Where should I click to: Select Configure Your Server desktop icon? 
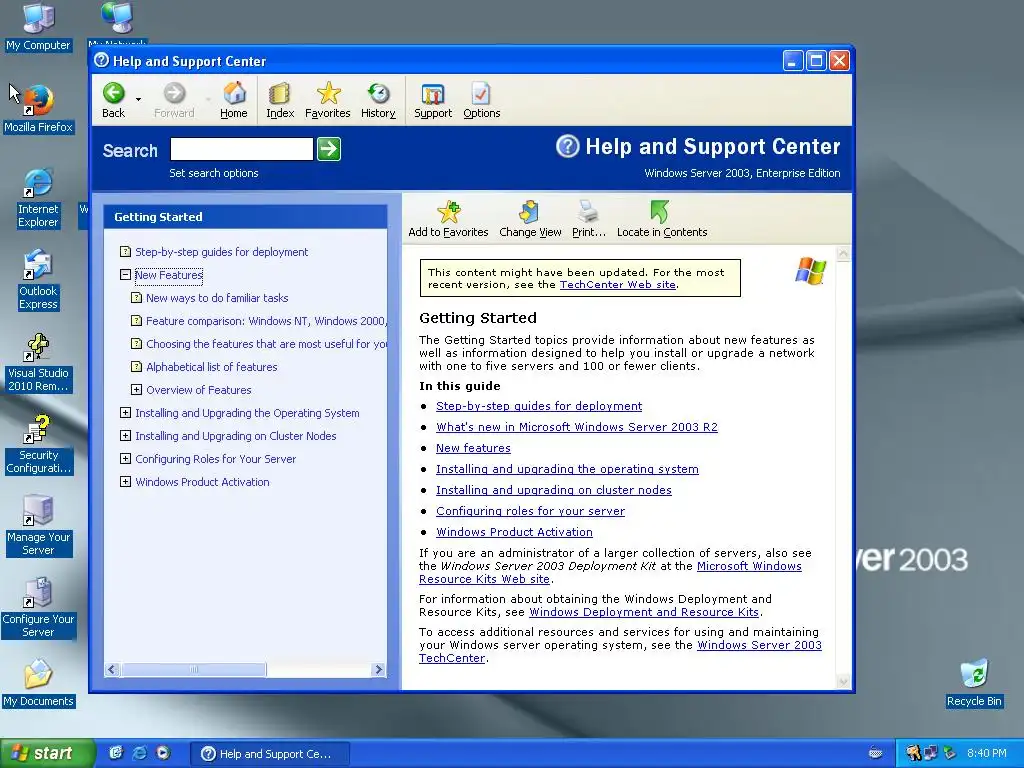pyautogui.click(x=38, y=609)
